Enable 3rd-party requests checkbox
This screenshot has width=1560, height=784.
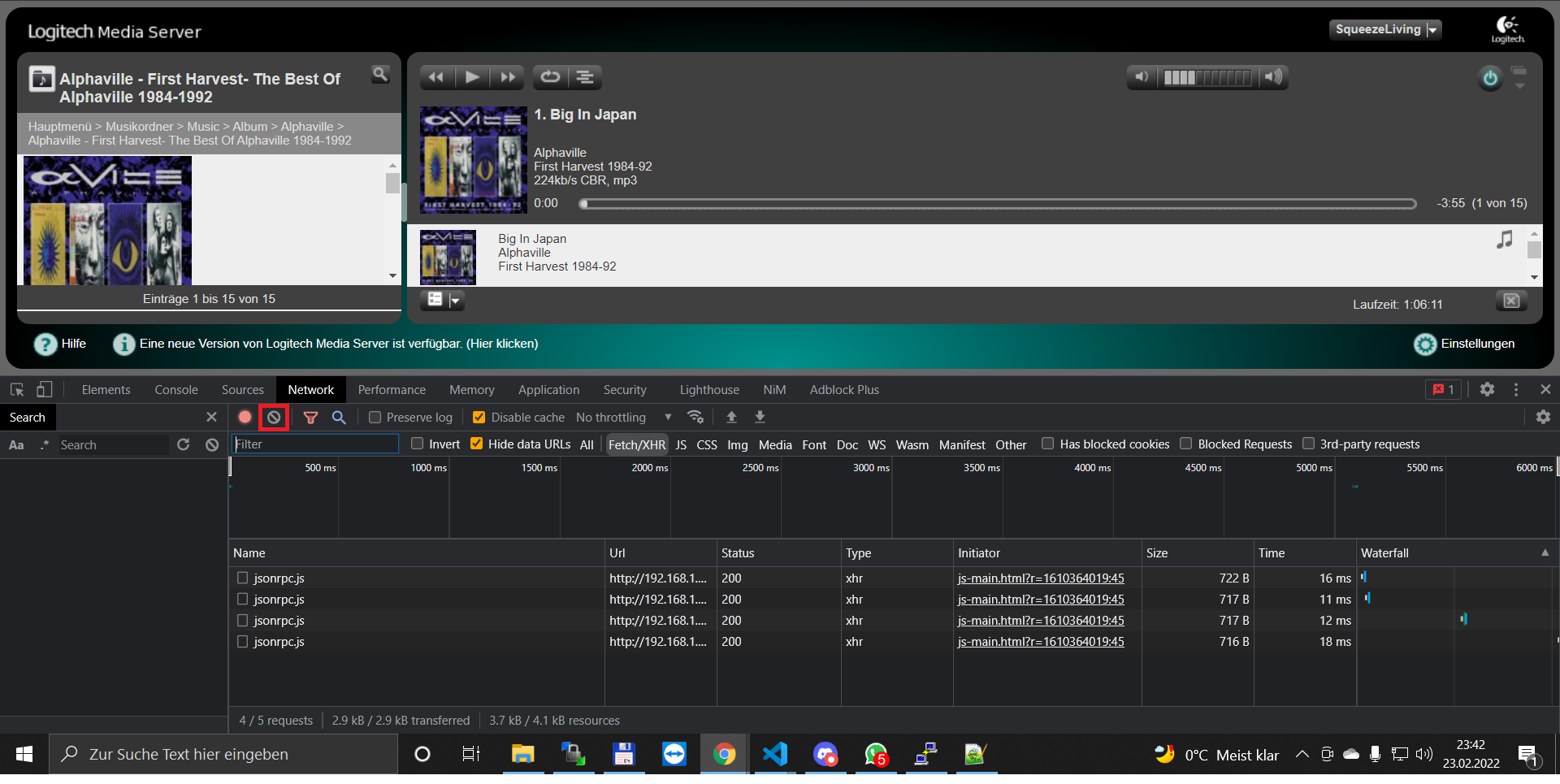coord(1308,444)
